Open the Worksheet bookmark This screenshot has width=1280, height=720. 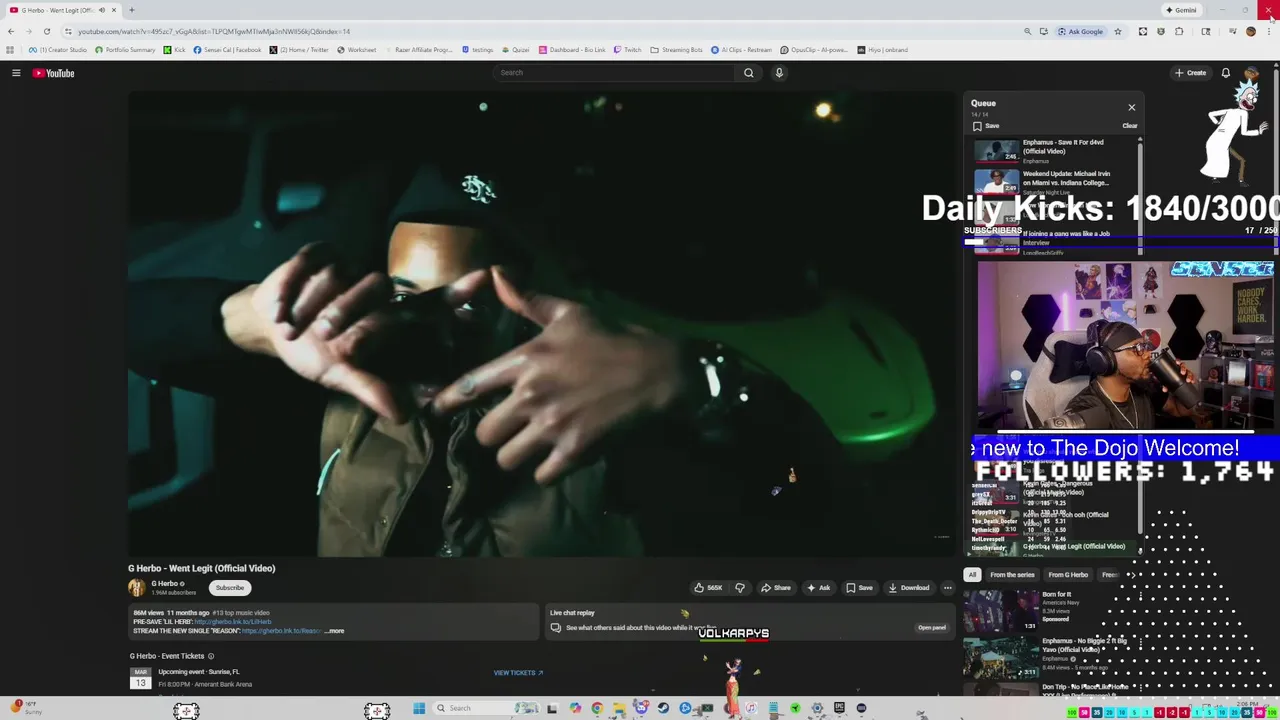[x=357, y=50]
